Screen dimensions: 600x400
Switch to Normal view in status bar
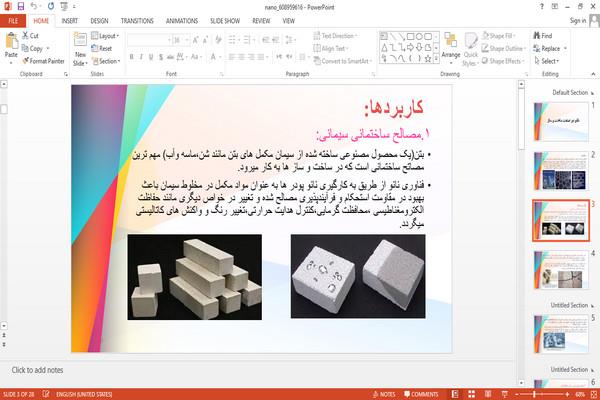tap(455, 394)
